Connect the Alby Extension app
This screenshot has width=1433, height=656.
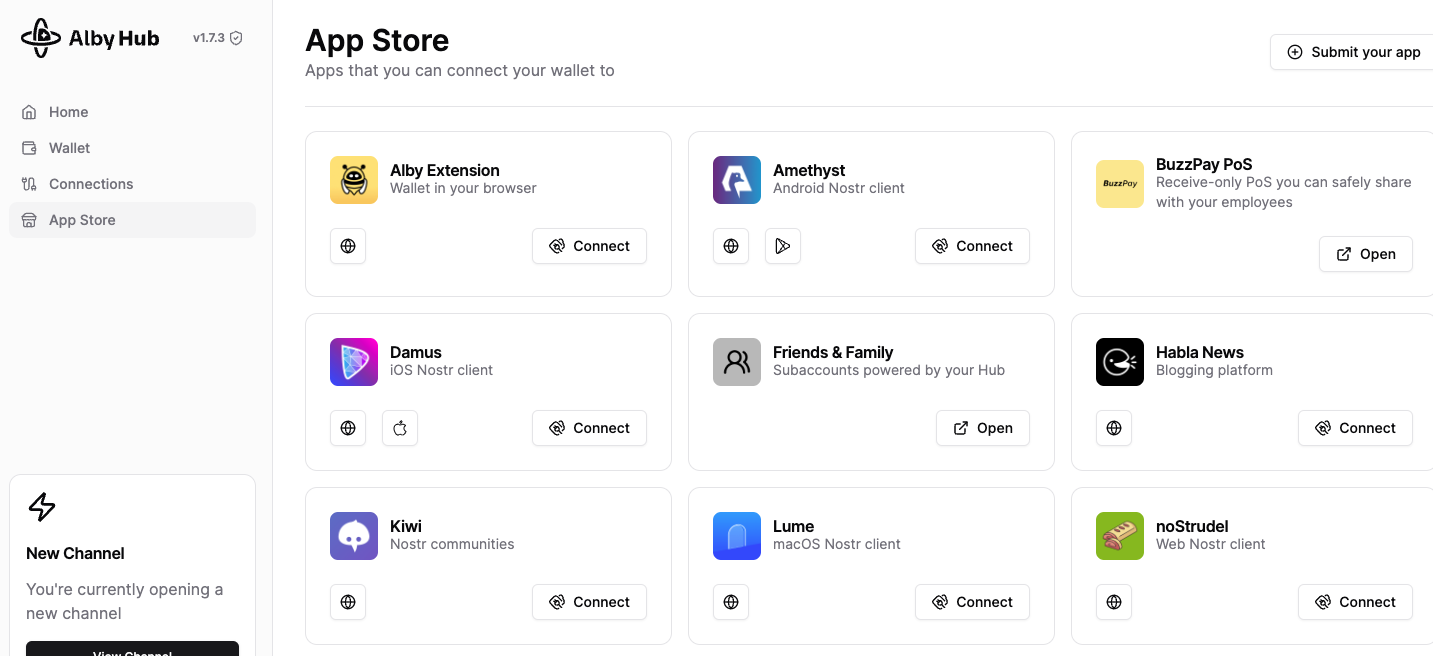point(589,246)
